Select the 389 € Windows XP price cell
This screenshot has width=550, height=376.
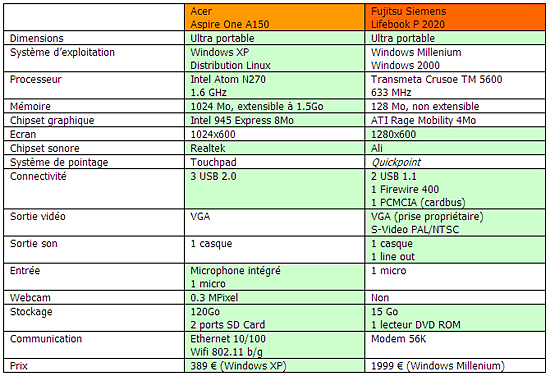pyautogui.click(x=274, y=366)
